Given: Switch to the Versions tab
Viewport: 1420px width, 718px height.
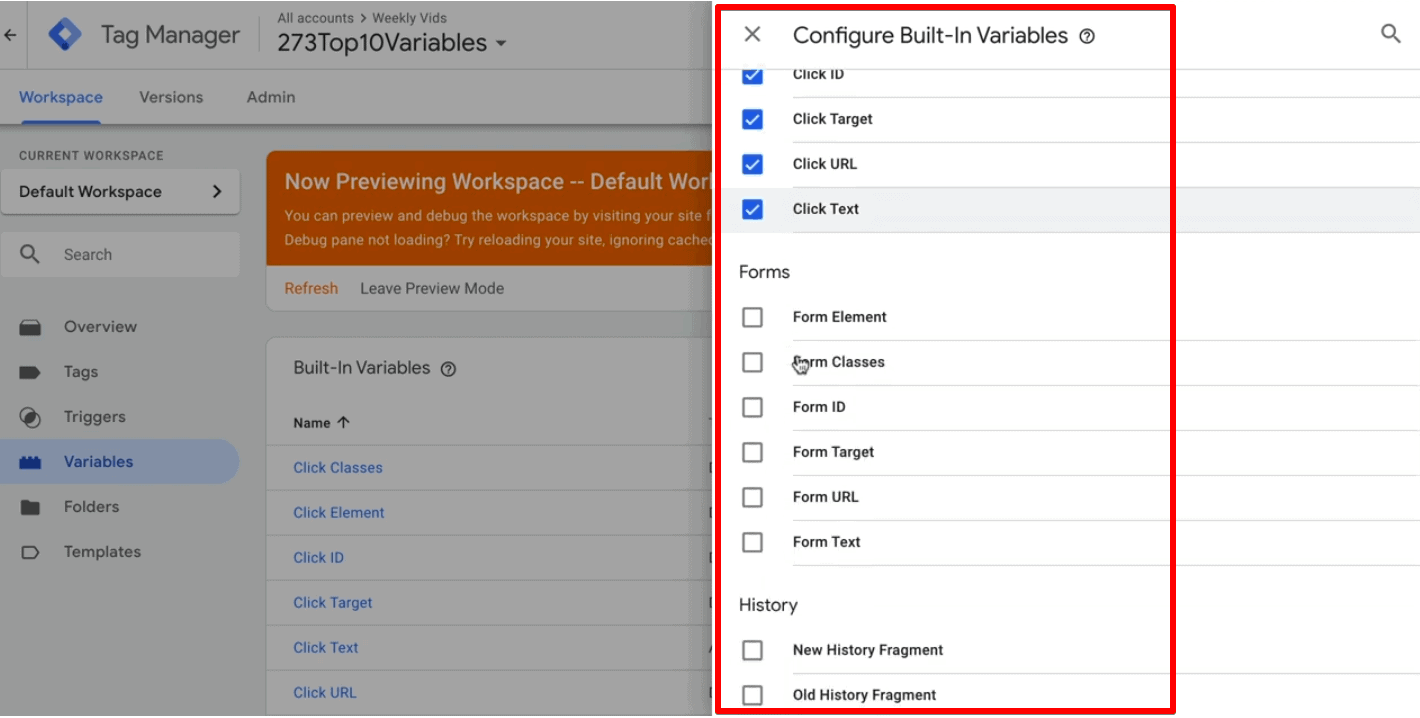Looking at the screenshot, I should (170, 97).
